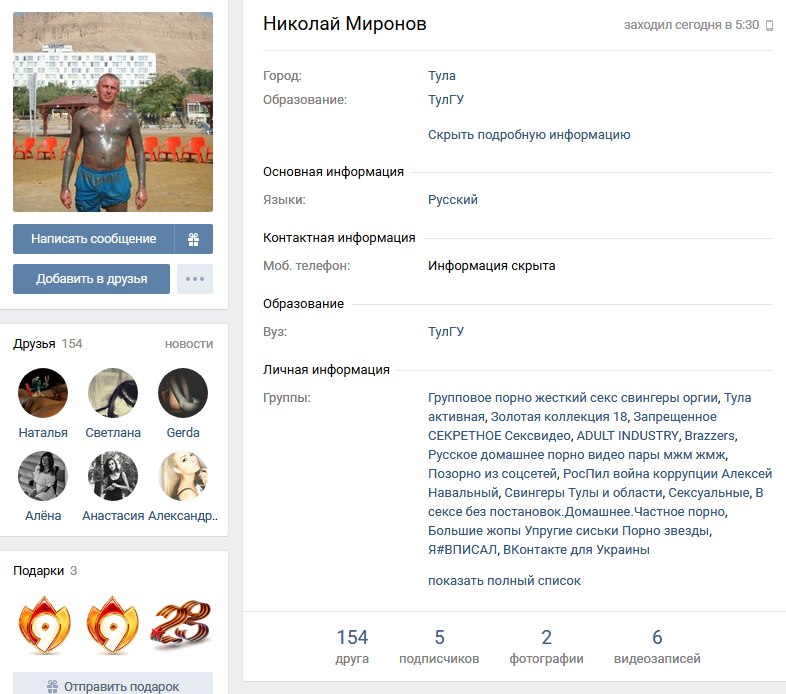Click the first flame number 9 gift icon

point(45,625)
